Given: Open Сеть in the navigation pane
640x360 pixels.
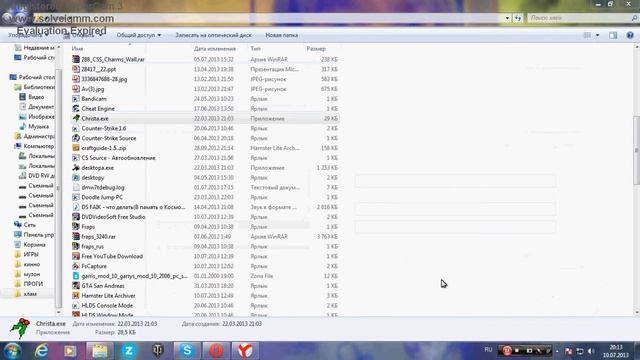Looking at the screenshot, I should click(25, 225).
